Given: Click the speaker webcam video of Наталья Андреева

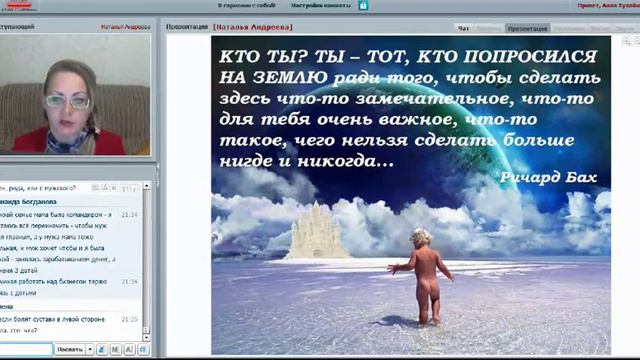Looking at the screenshot, I should click(75, 95).
